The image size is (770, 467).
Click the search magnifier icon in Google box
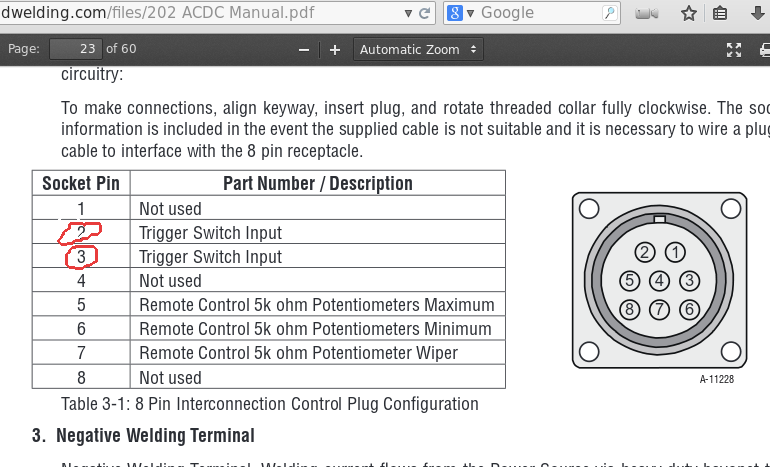tap(609, 14)
